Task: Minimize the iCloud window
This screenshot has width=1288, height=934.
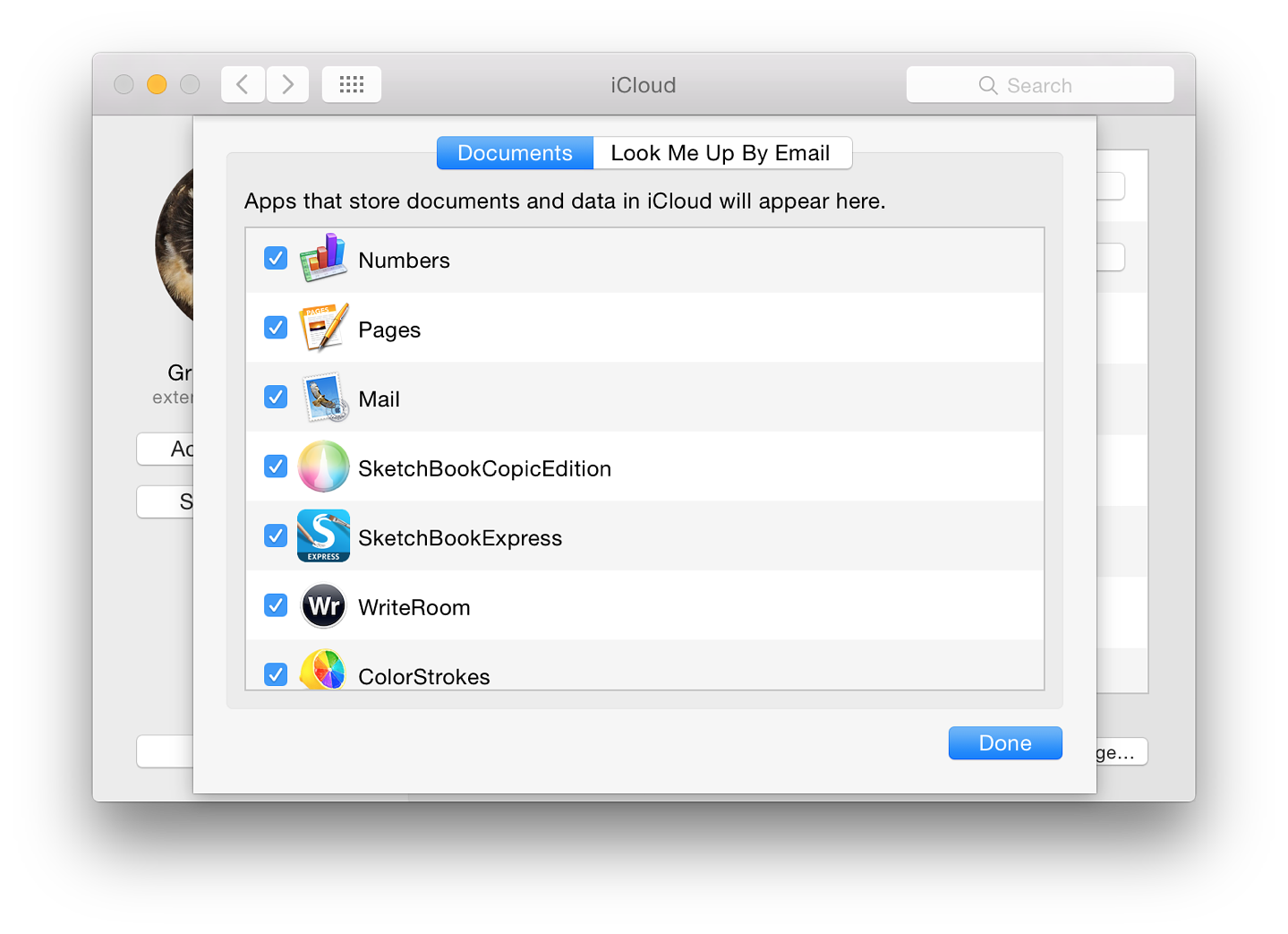Action: coord(157,84)
